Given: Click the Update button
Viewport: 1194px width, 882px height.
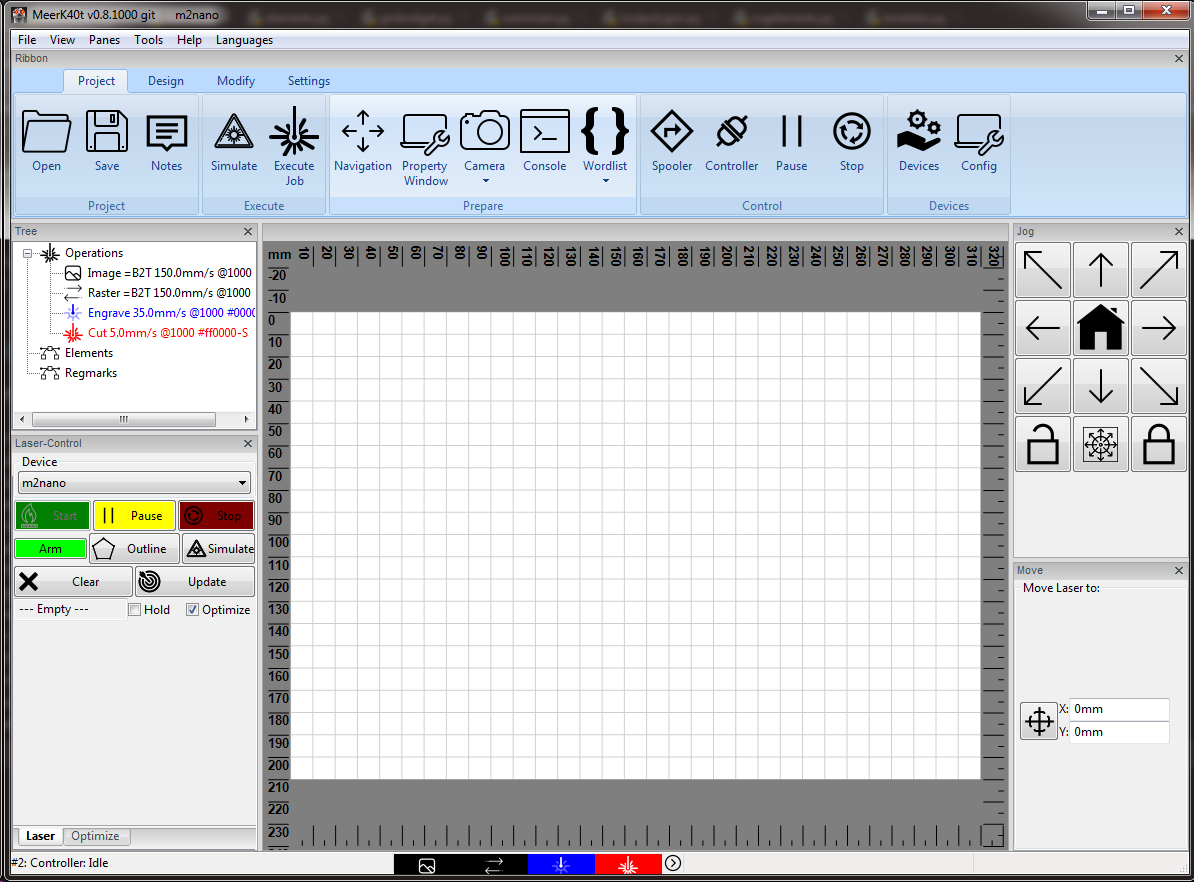Looking at the screenshot, I should click(x=195, y=582).
